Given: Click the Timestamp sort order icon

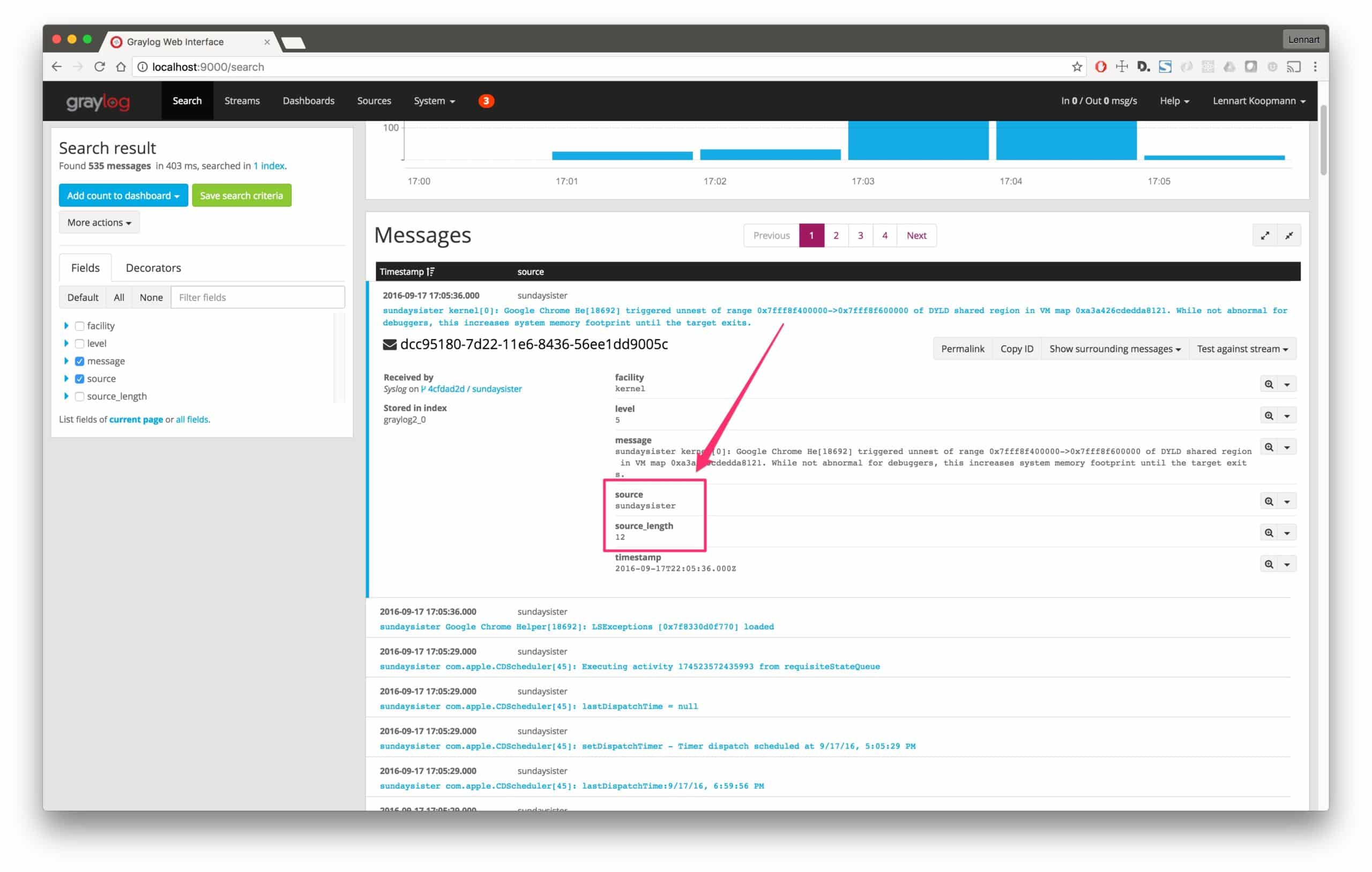Looking at the screenshot, I should tap(431, 272).
